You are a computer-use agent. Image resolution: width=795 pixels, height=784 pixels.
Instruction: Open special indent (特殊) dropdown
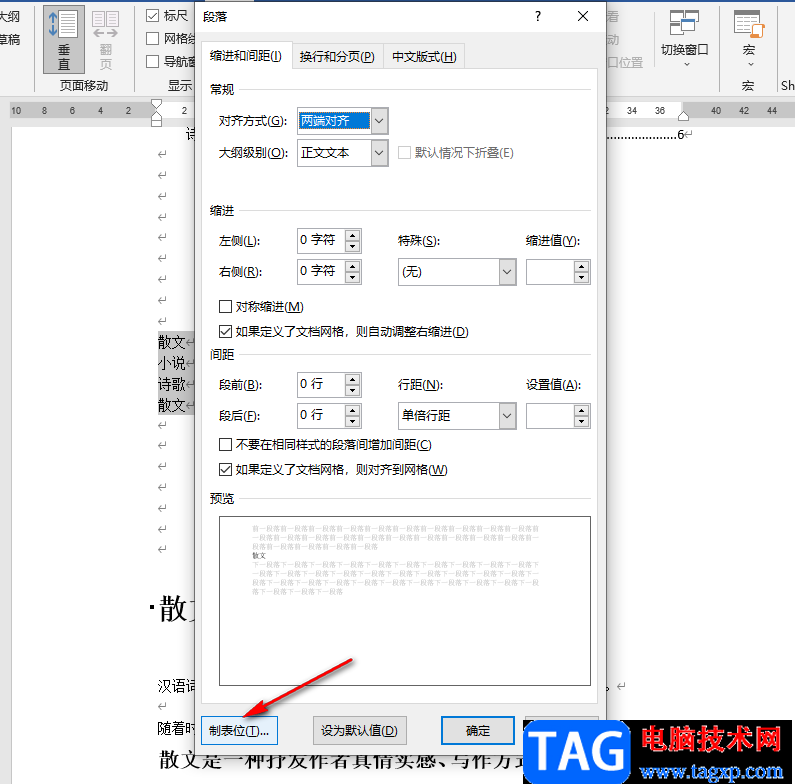coord(507,272)
